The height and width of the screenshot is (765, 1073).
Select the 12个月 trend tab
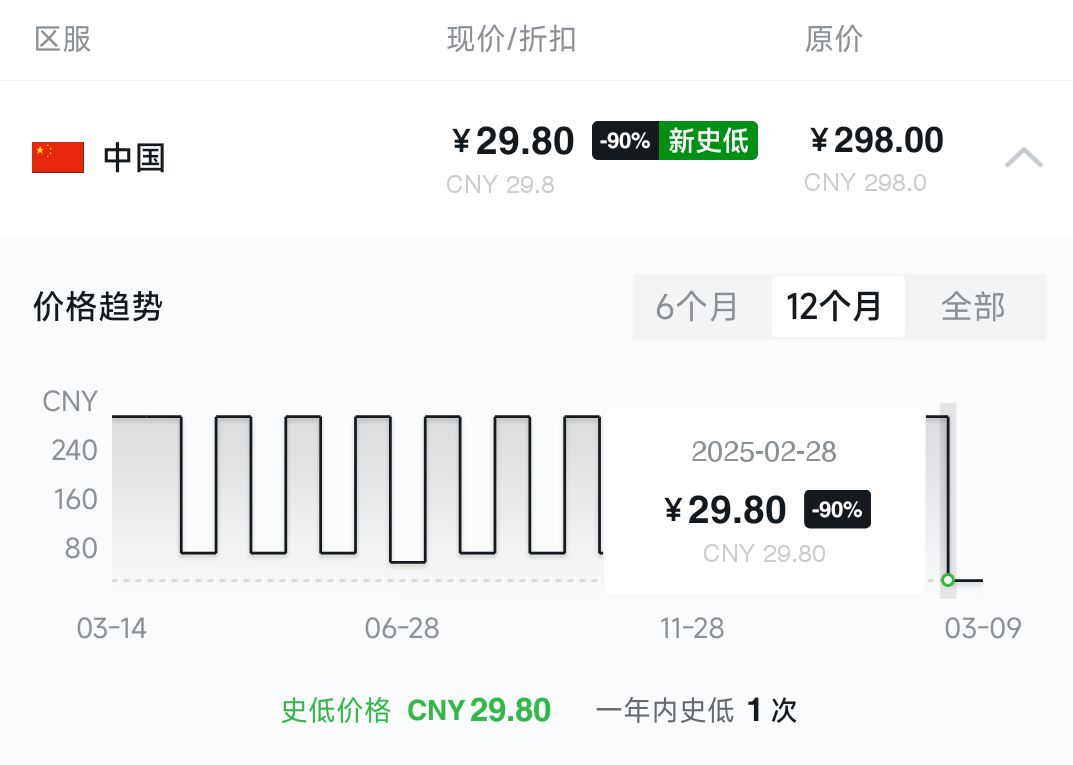click(x=835, y=307)
